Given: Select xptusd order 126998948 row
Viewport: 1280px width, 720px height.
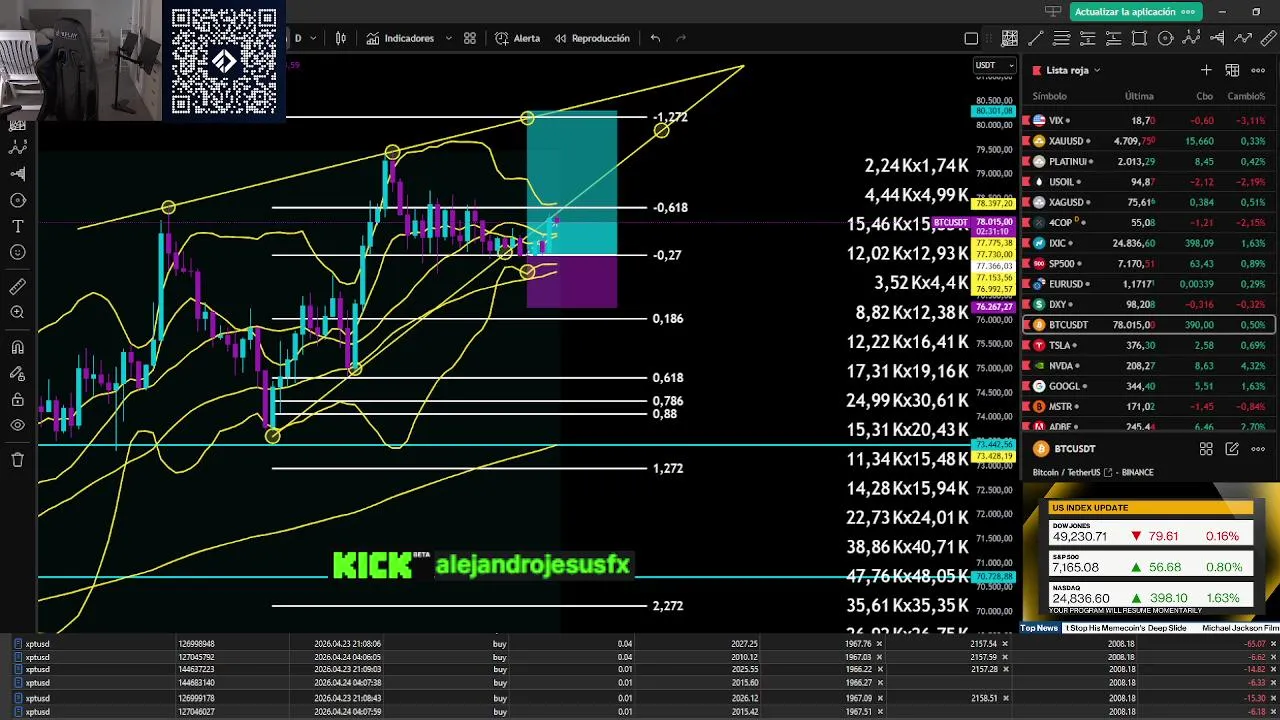Looking at the screenshot, I should click(x=640, y=644).
